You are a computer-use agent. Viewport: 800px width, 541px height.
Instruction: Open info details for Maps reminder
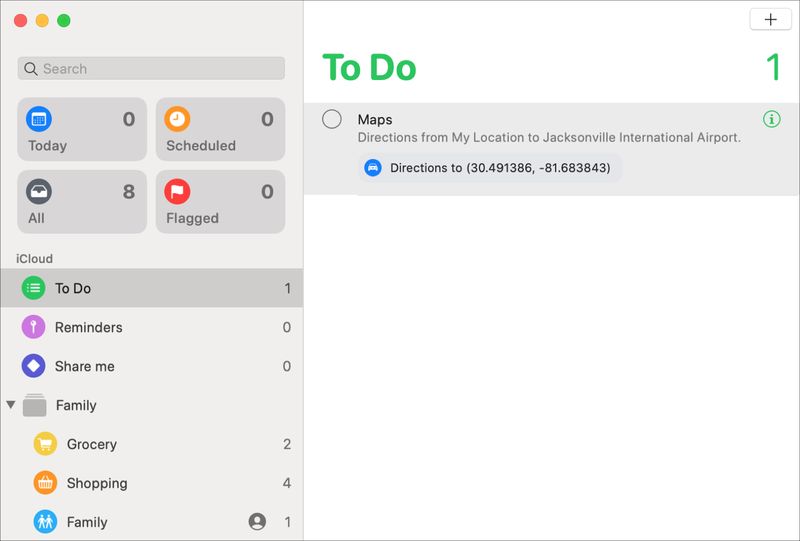pyautogui.click(x=771, y=119)
